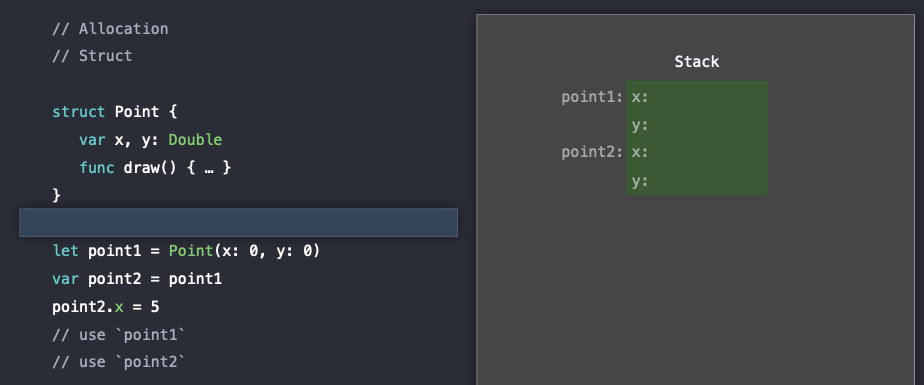Click the "// Allocation" comment line
The image size is (924, 385).
[110, 29]
